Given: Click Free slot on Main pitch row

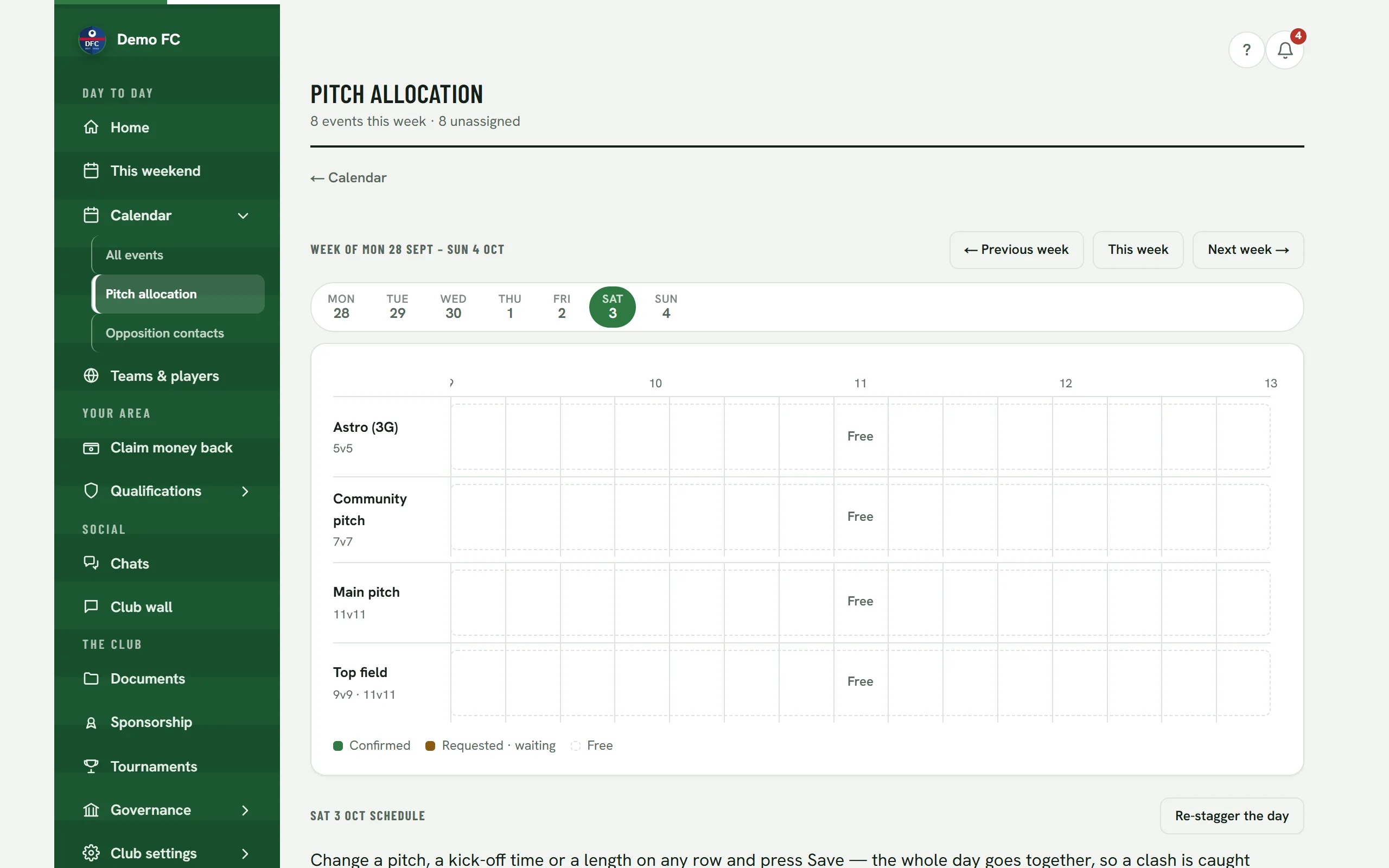Looking at the screenshot, I should coord(860,602).
